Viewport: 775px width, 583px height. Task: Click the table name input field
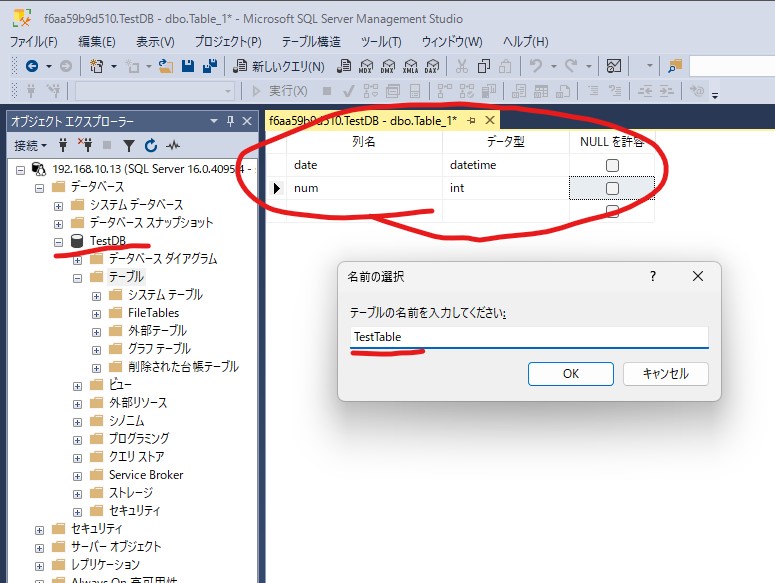pos(529,337)
